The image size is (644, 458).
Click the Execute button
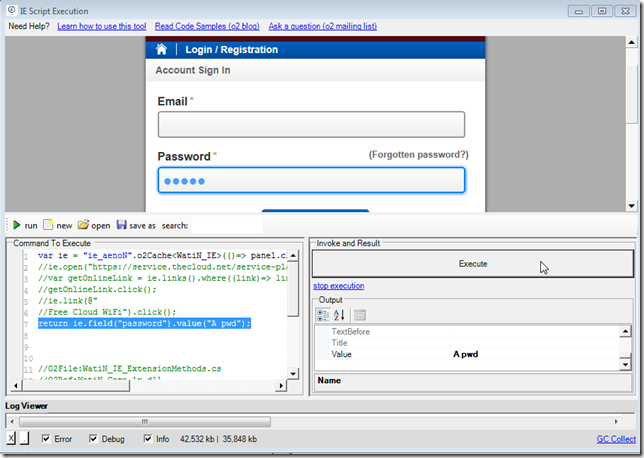pyautogui.click(x=473, y=264)
